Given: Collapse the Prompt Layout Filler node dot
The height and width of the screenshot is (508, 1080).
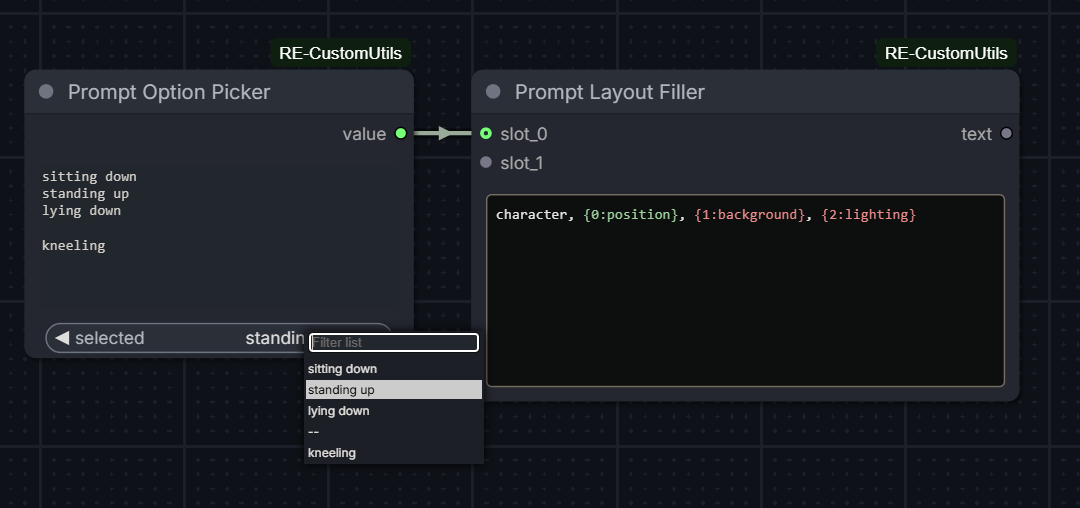Looking at the screenshot, I should pos(493,92).
